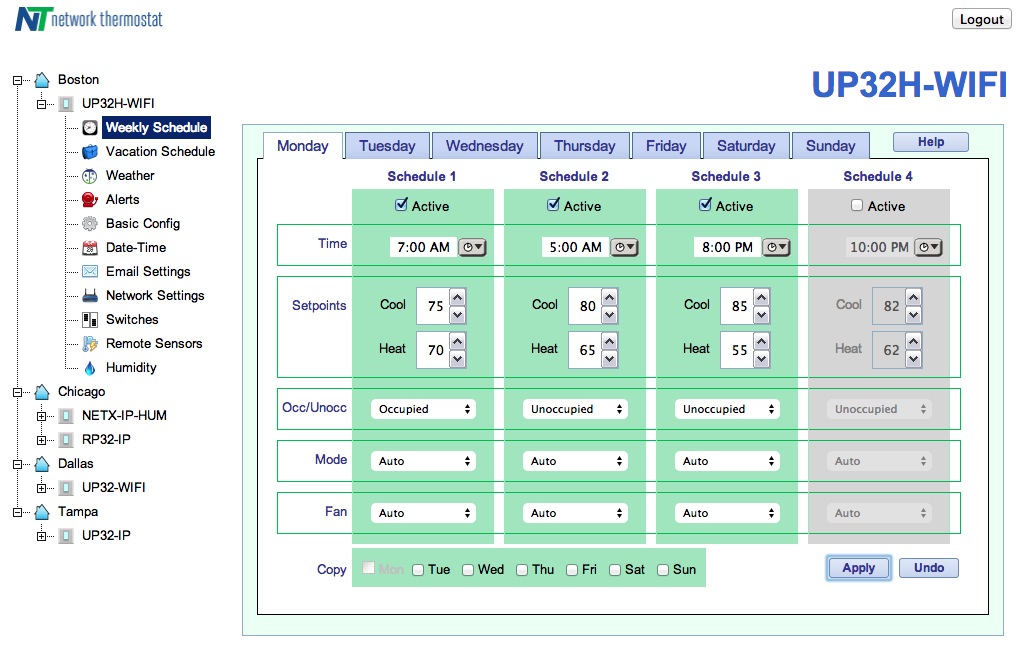Open Schedule 2 Unoccupied dropdown
1018x649 pixels.
coord(575,409)
